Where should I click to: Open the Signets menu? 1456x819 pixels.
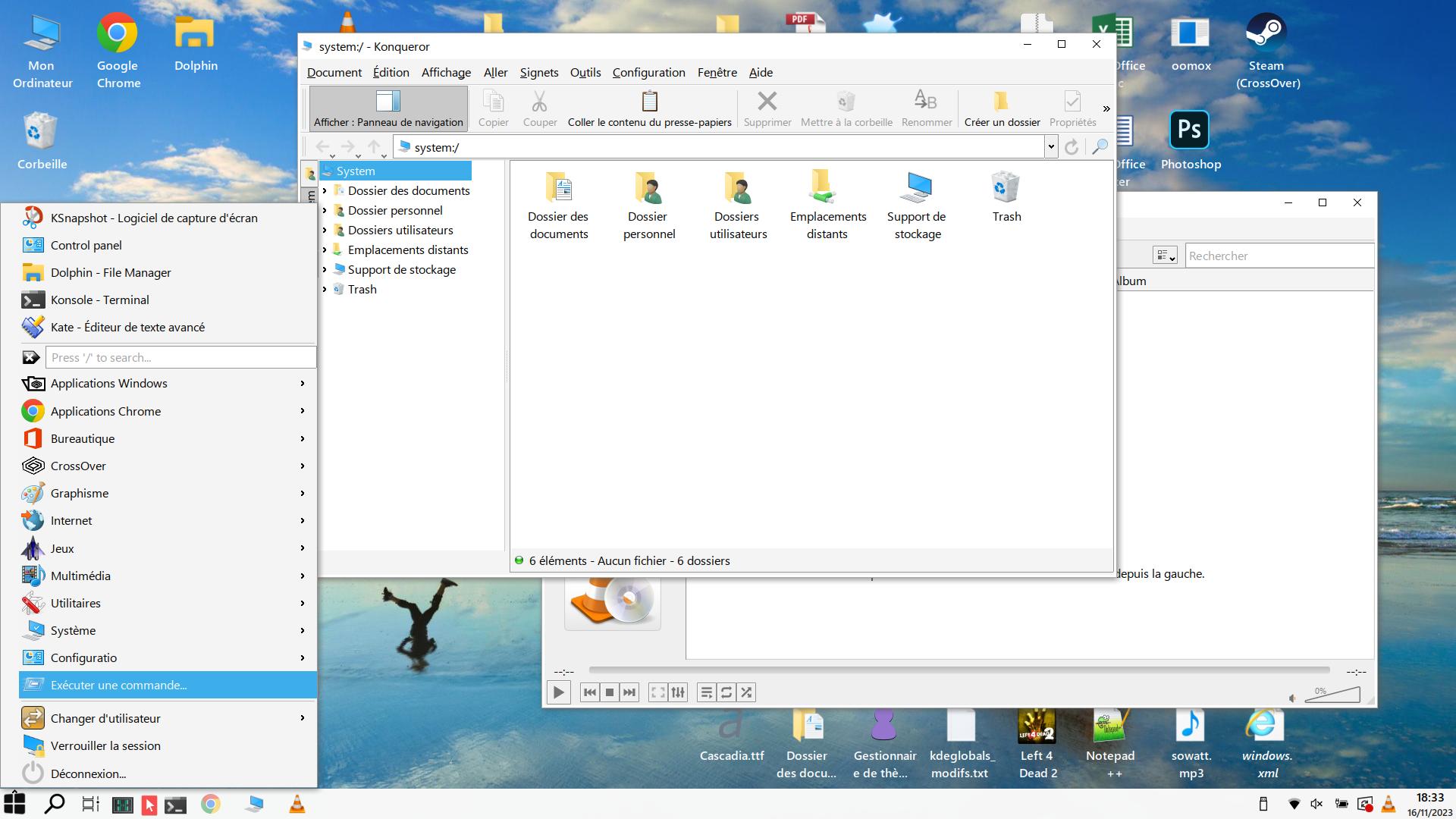pos(538,73)
